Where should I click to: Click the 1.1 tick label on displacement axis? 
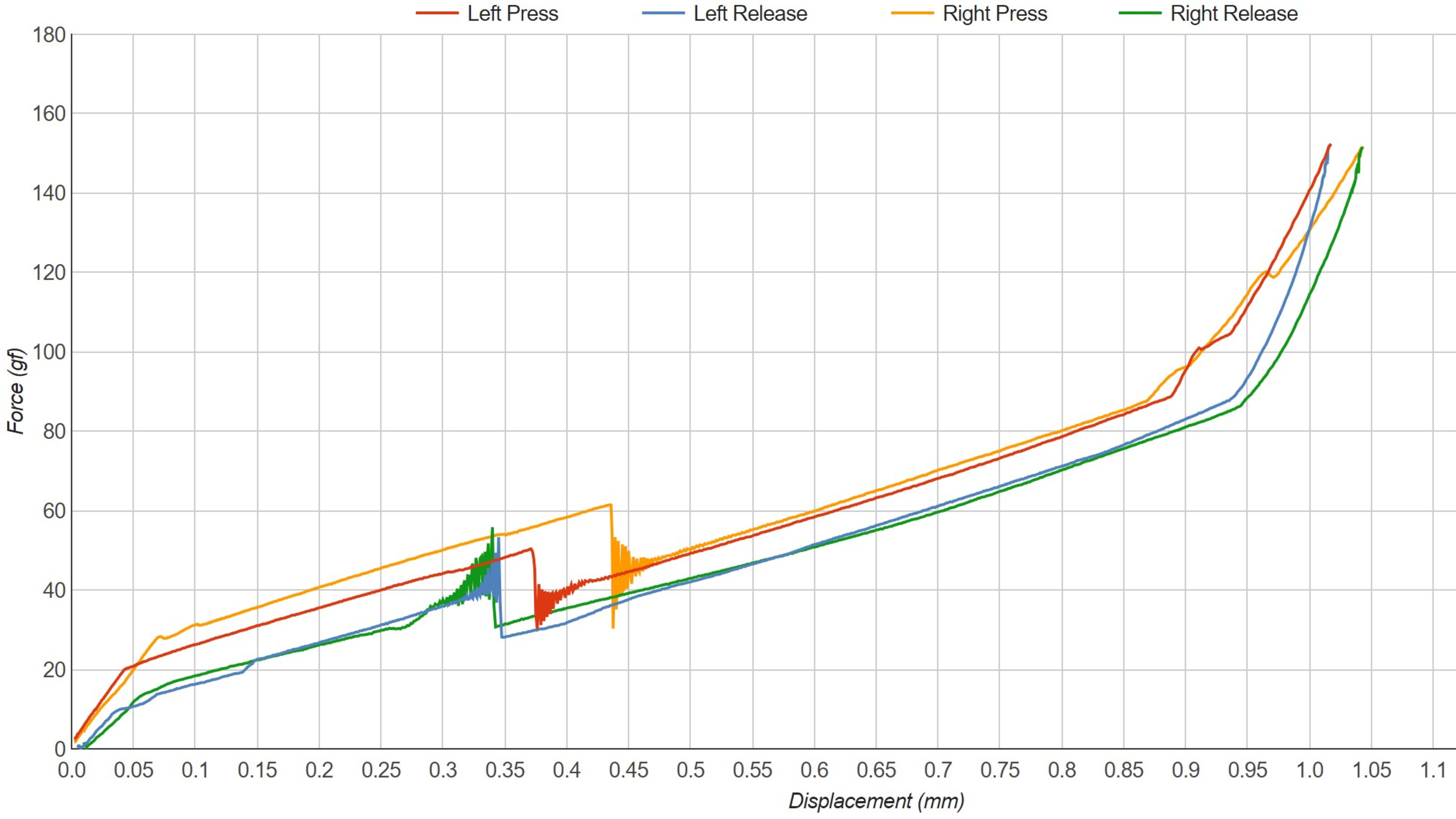click(x=1433, y=770)
